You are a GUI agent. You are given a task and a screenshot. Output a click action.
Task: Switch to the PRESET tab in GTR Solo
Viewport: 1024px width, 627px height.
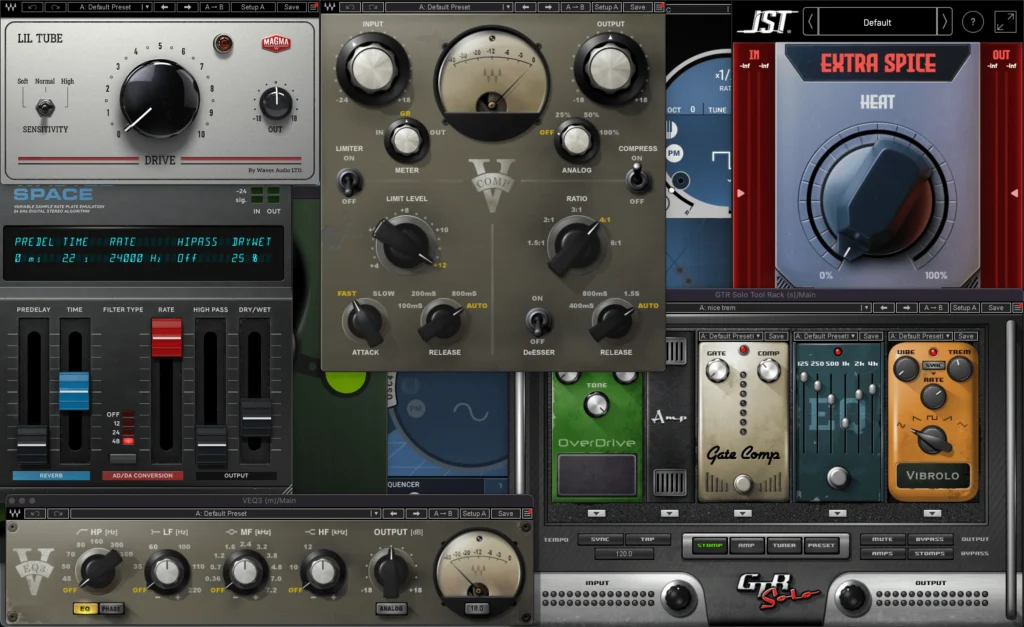tap(821, 545)
